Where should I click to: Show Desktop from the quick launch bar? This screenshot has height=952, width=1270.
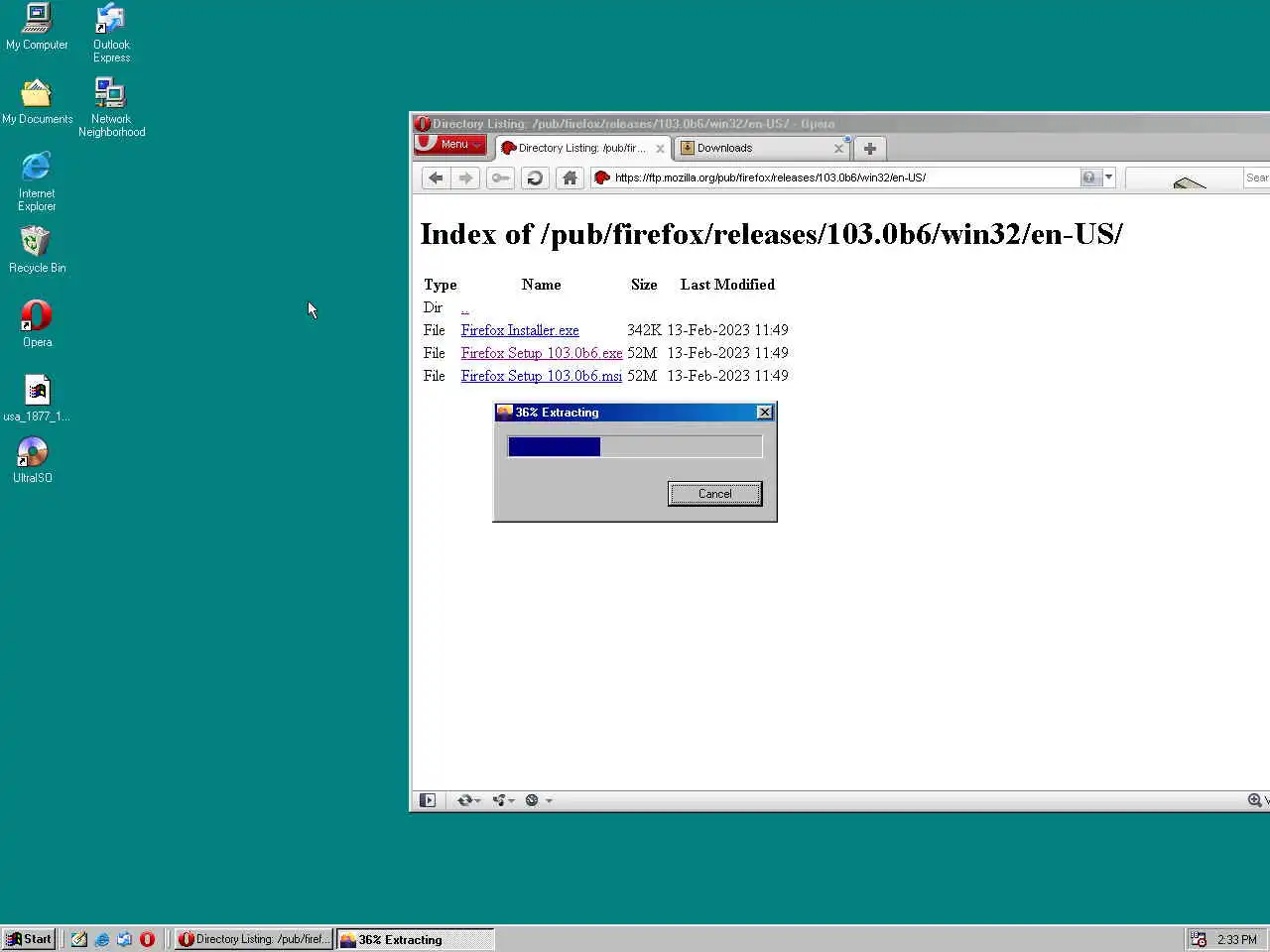point(79,939)
